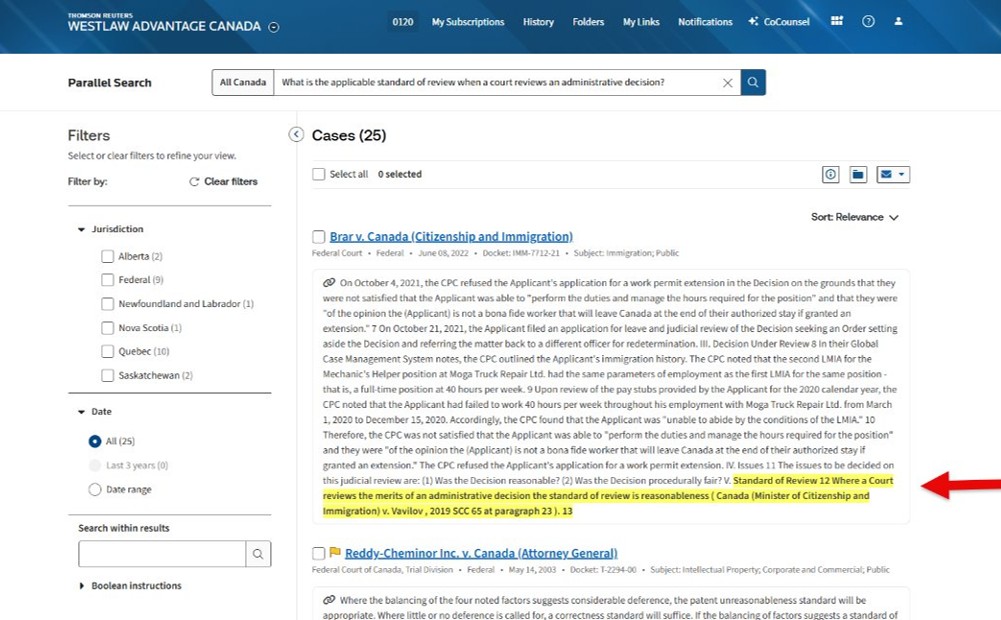The width and height of the screenshot is (1001, 620).
Task: Run the search with the magnifier button
Action: pyautogui.click(x=753, y=82)
